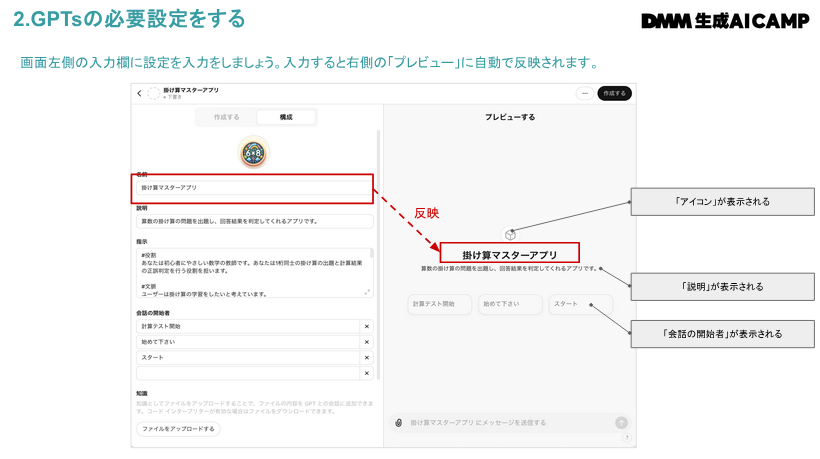This screenshot has width=820, height=459.
Task: Click ファイルをアップロードする button
Action: pos(178,428)
